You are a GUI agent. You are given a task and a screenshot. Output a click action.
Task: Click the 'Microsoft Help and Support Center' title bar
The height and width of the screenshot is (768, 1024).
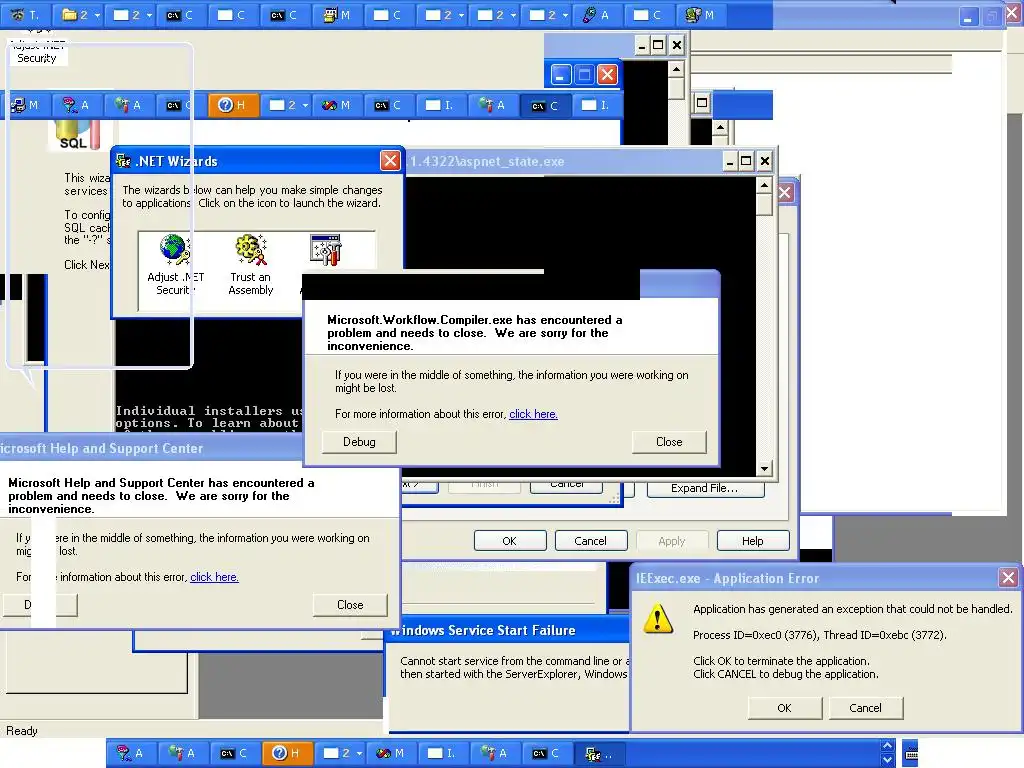(152, 448)
